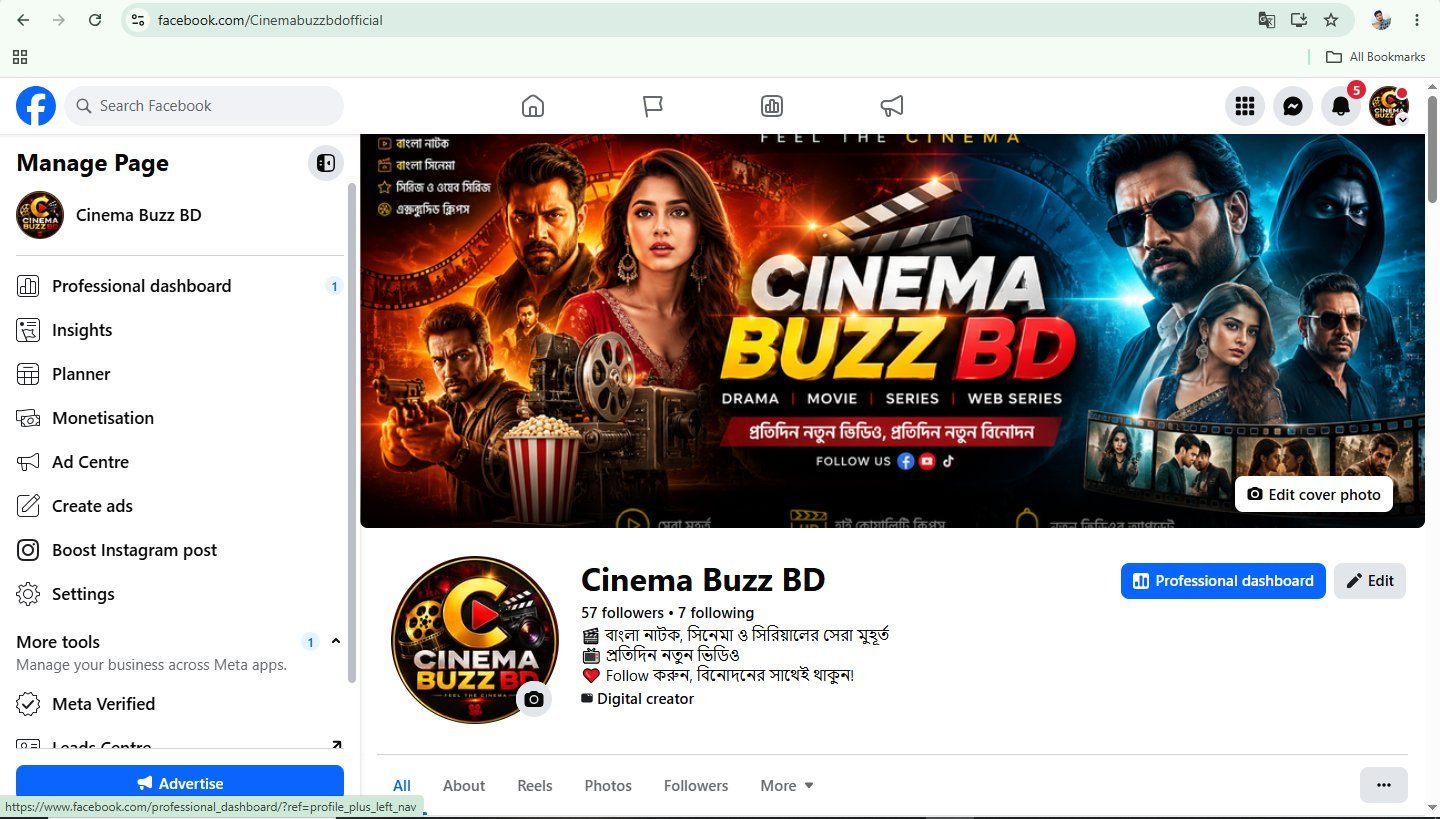Open the account profile avatar menu

(1389, 106)
